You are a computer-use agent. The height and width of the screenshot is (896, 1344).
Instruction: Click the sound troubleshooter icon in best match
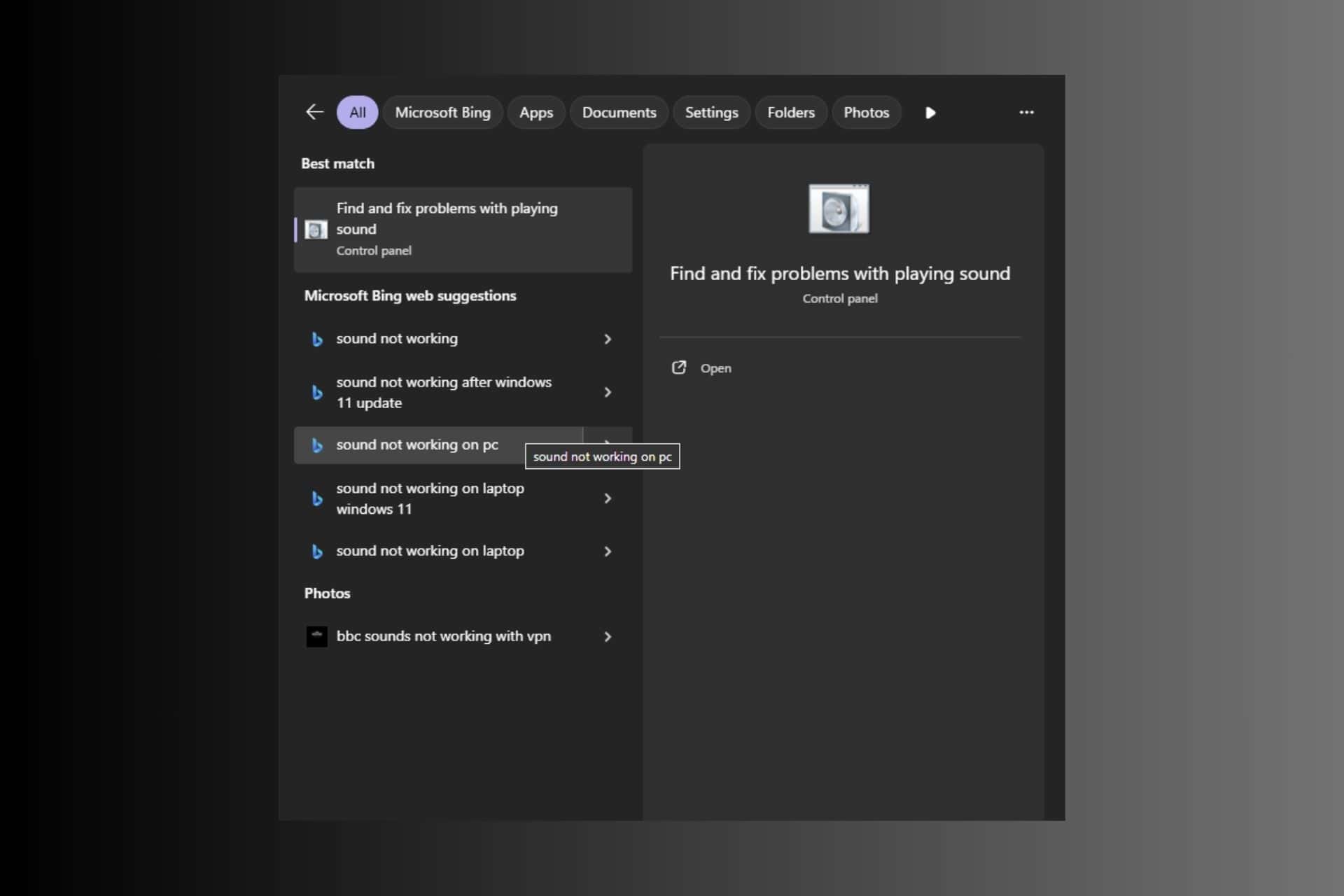click(x=316, y=230)
